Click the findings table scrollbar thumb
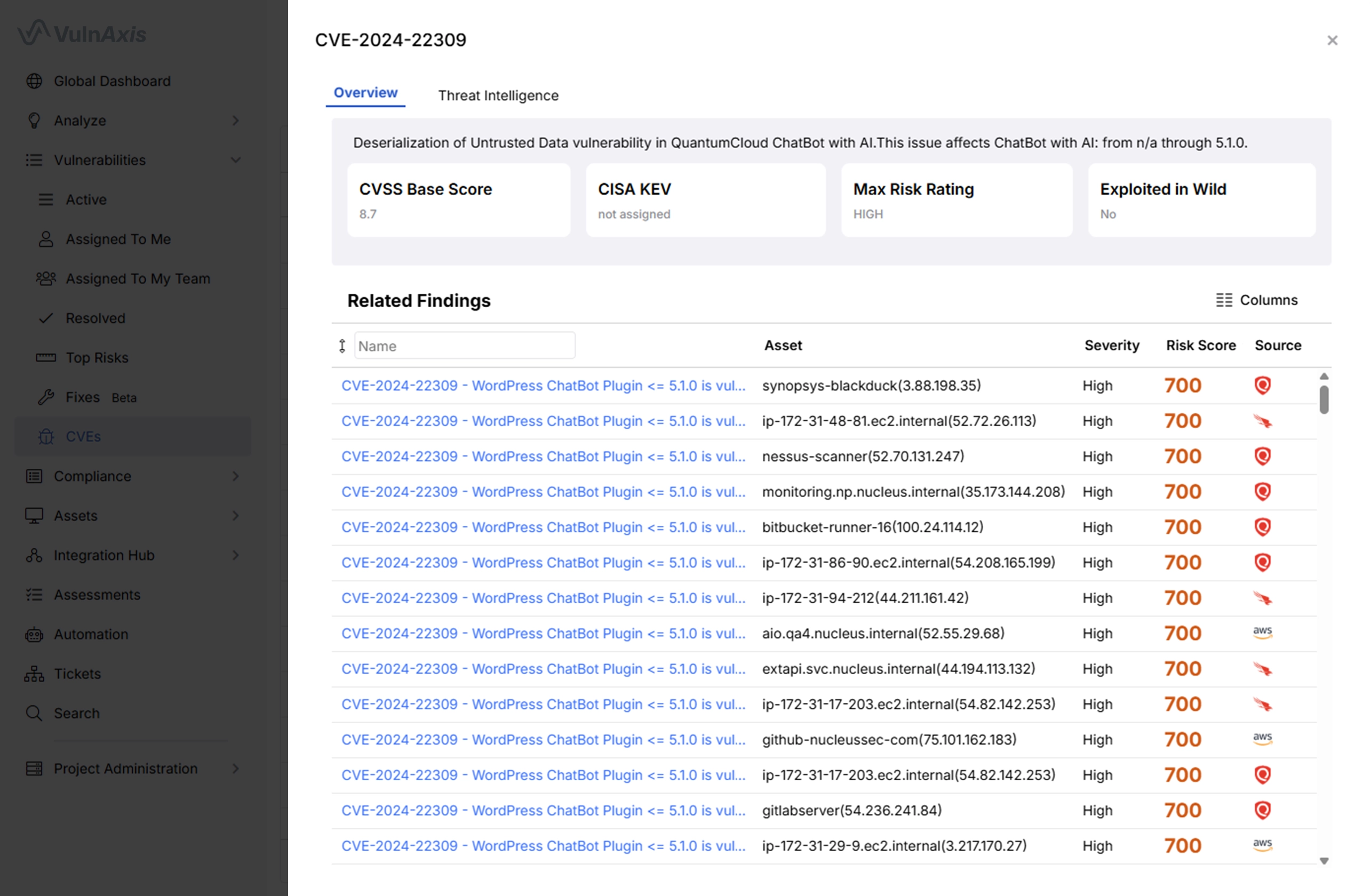Viewport: 1371px width, 896px height. [1324, 399]
